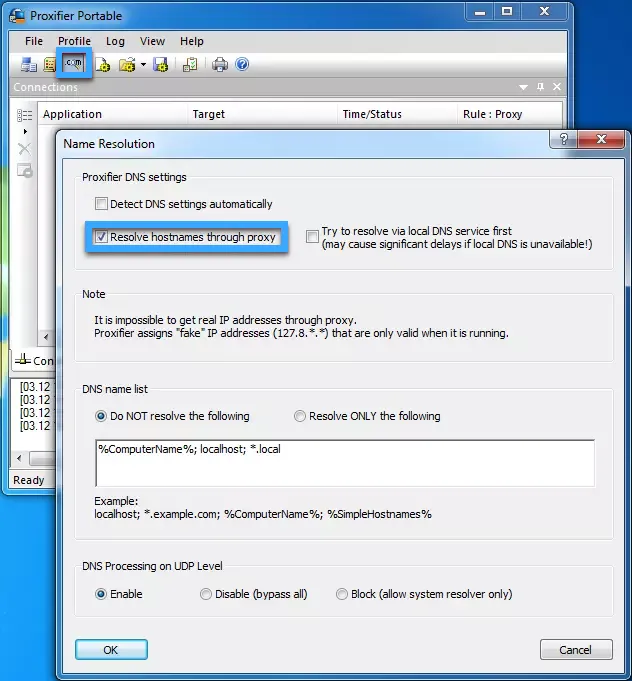Screen dimensions: 632x681
Task: Enable Detect DNS settings automatically
Action: click(x=101, y=204)
